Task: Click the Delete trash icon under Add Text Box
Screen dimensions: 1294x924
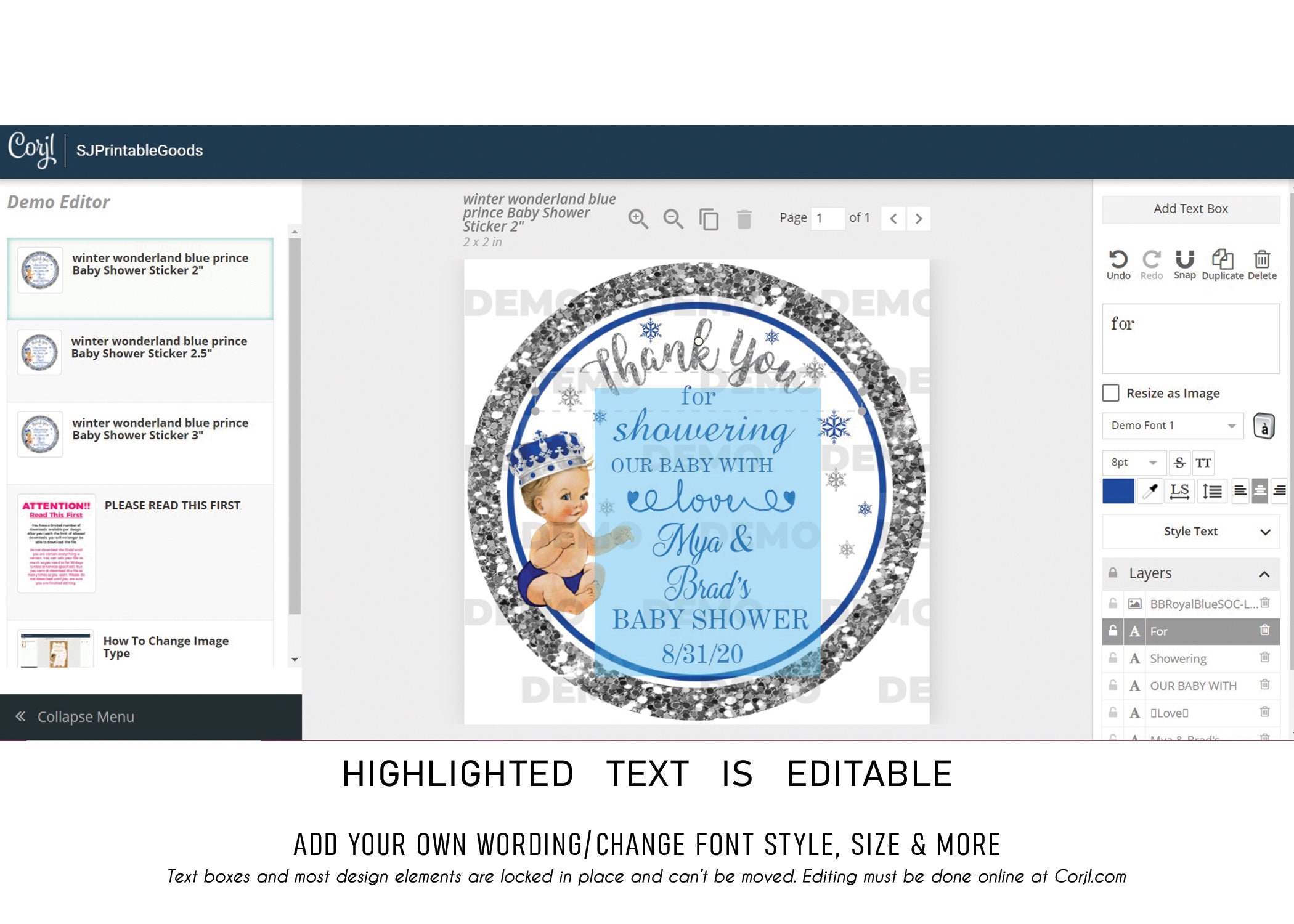Action: coord(1262,265)
